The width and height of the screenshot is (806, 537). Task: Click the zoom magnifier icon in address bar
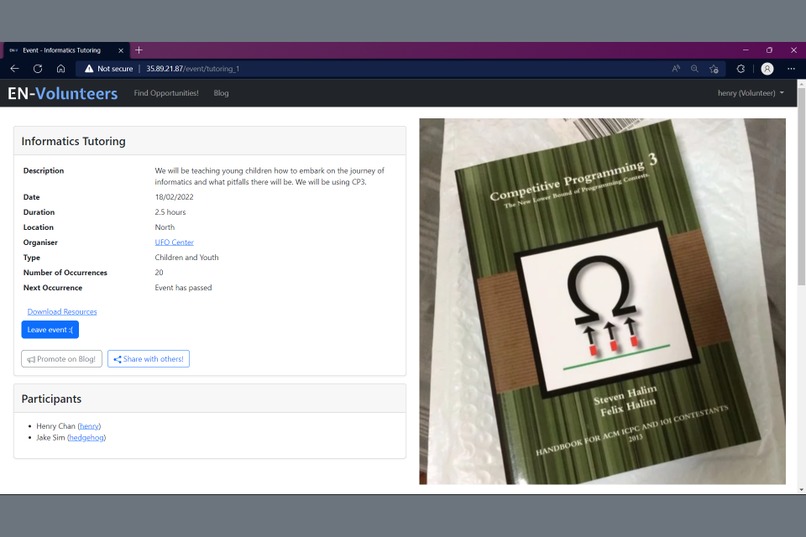tap(694, 68)
